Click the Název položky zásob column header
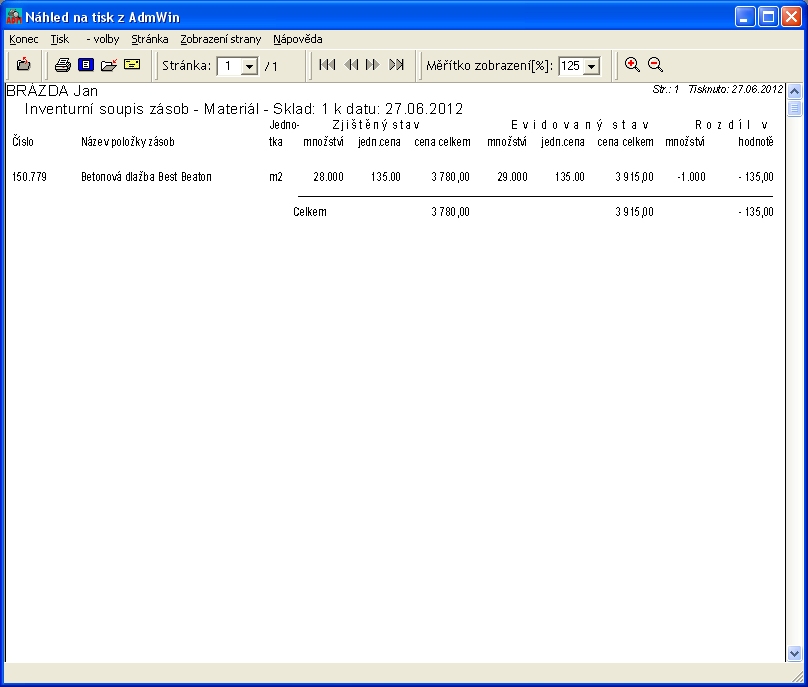 128,142
